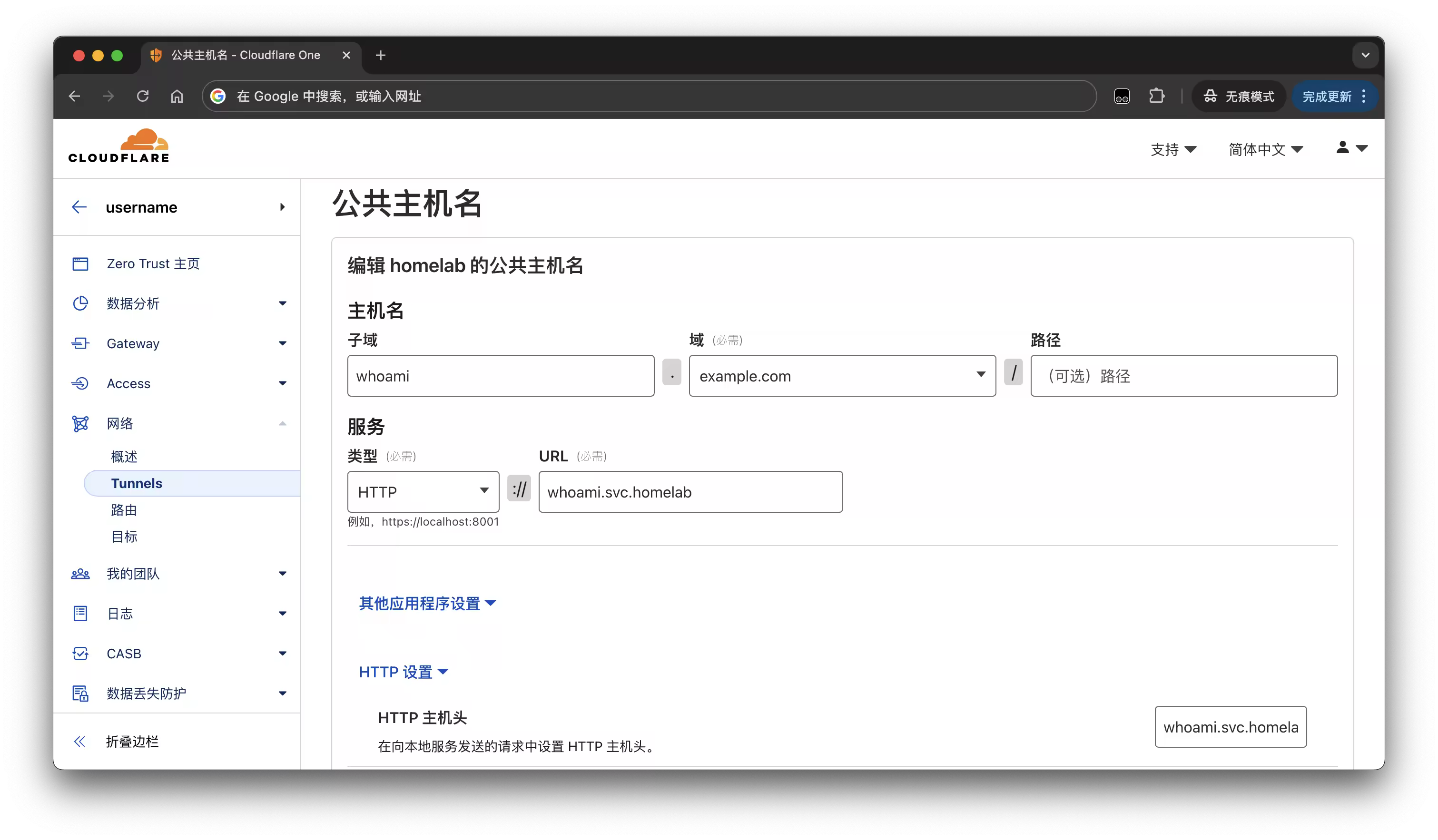Open the 目标 submenu item
The image size is (1438, 840).
124,537
